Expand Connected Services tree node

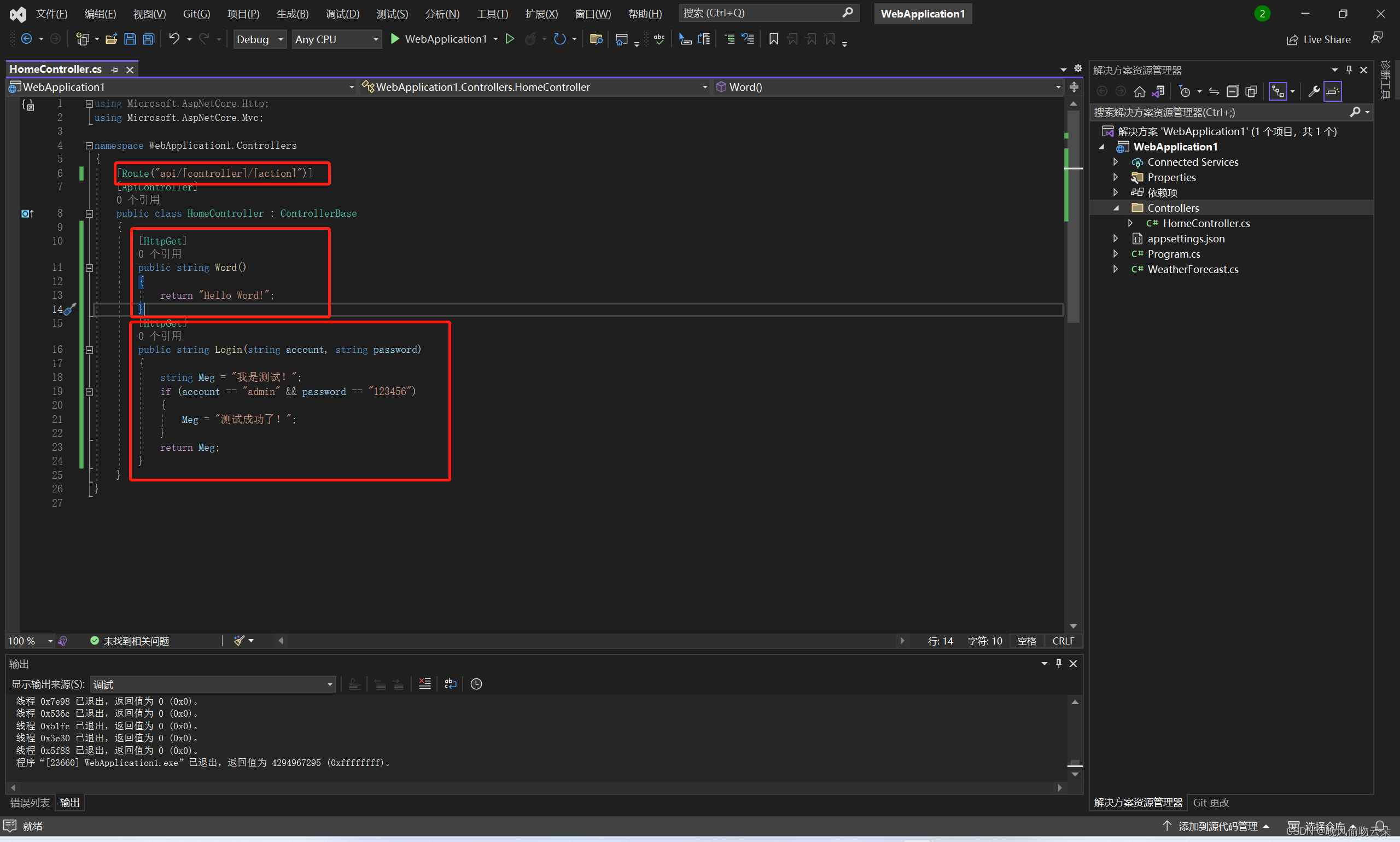1115,162
